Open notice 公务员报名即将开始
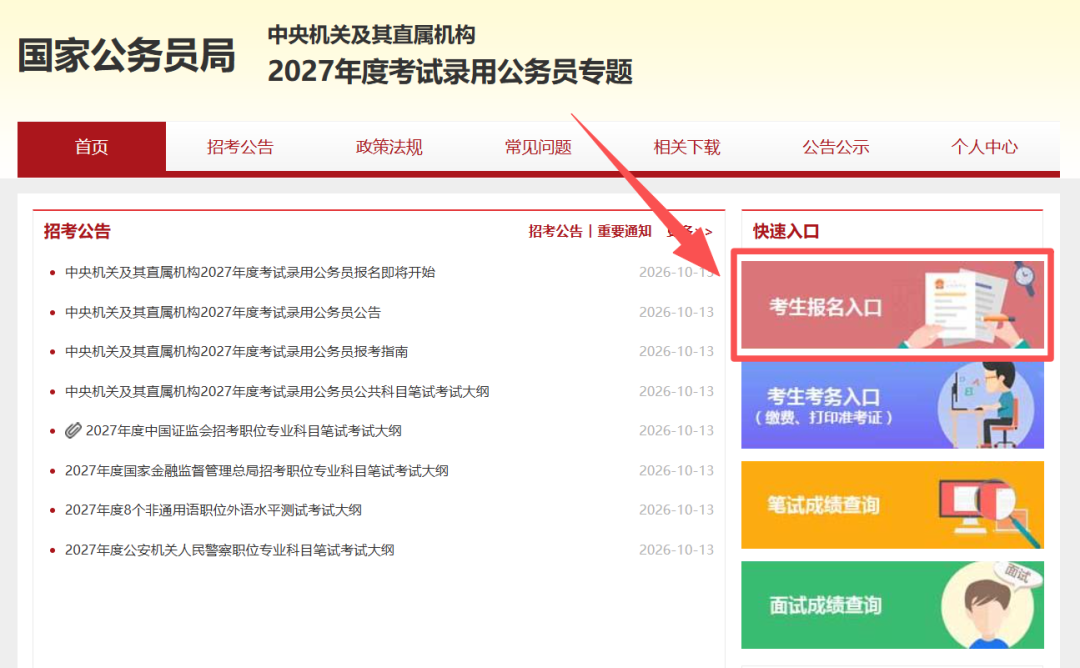1080x668 pixels. (250, 273)
